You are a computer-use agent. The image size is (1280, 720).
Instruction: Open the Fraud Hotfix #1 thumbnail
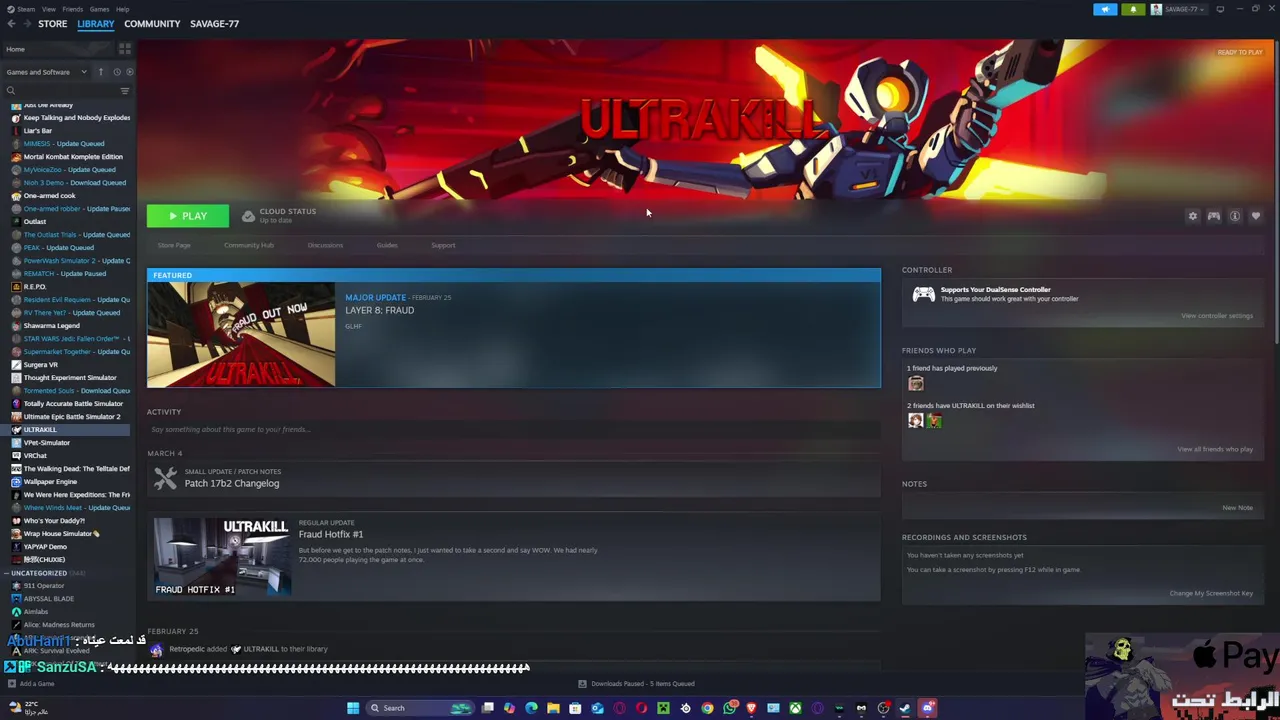222,556
